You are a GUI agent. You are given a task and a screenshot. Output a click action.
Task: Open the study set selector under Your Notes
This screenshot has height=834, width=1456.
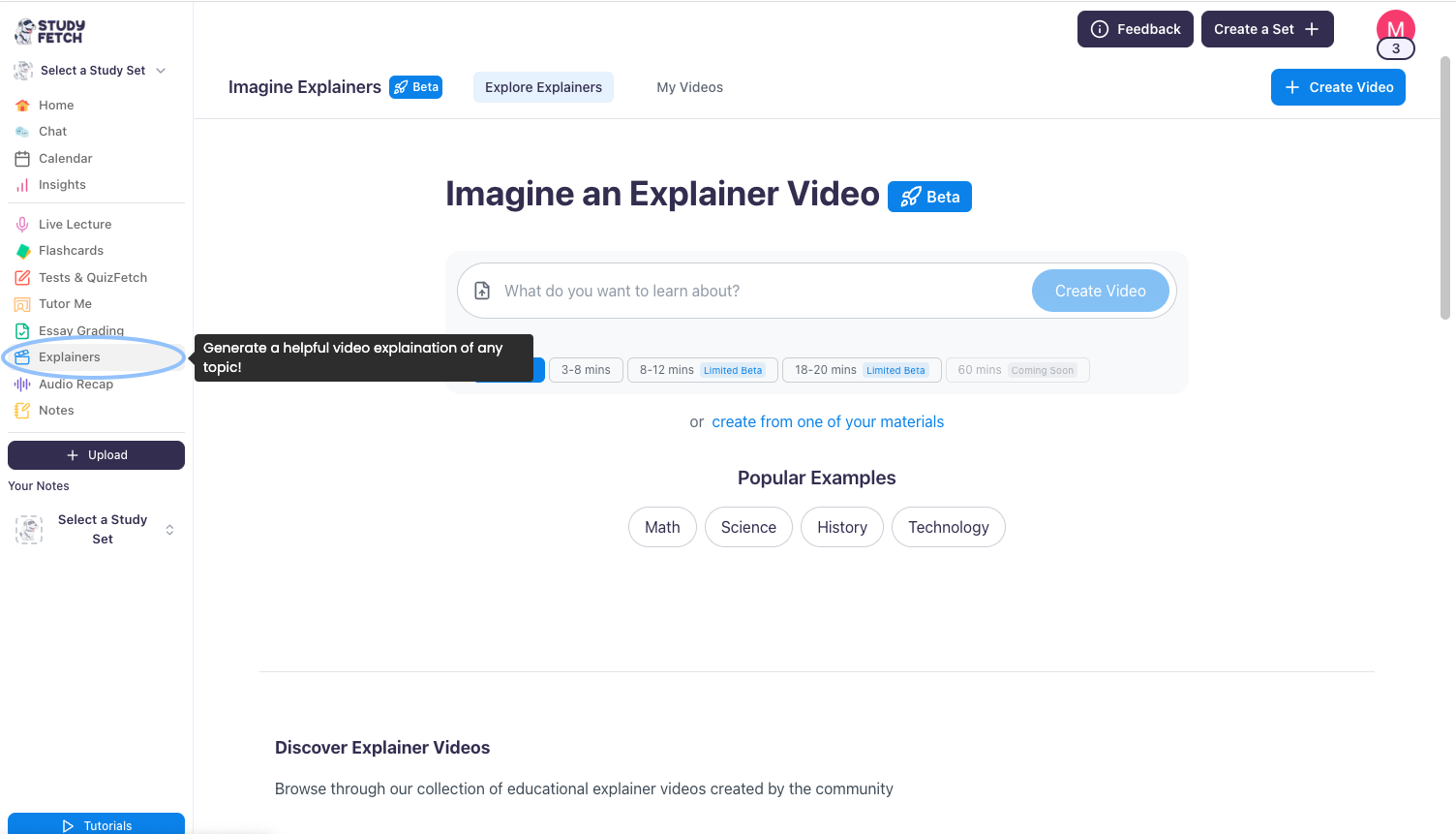97,529
